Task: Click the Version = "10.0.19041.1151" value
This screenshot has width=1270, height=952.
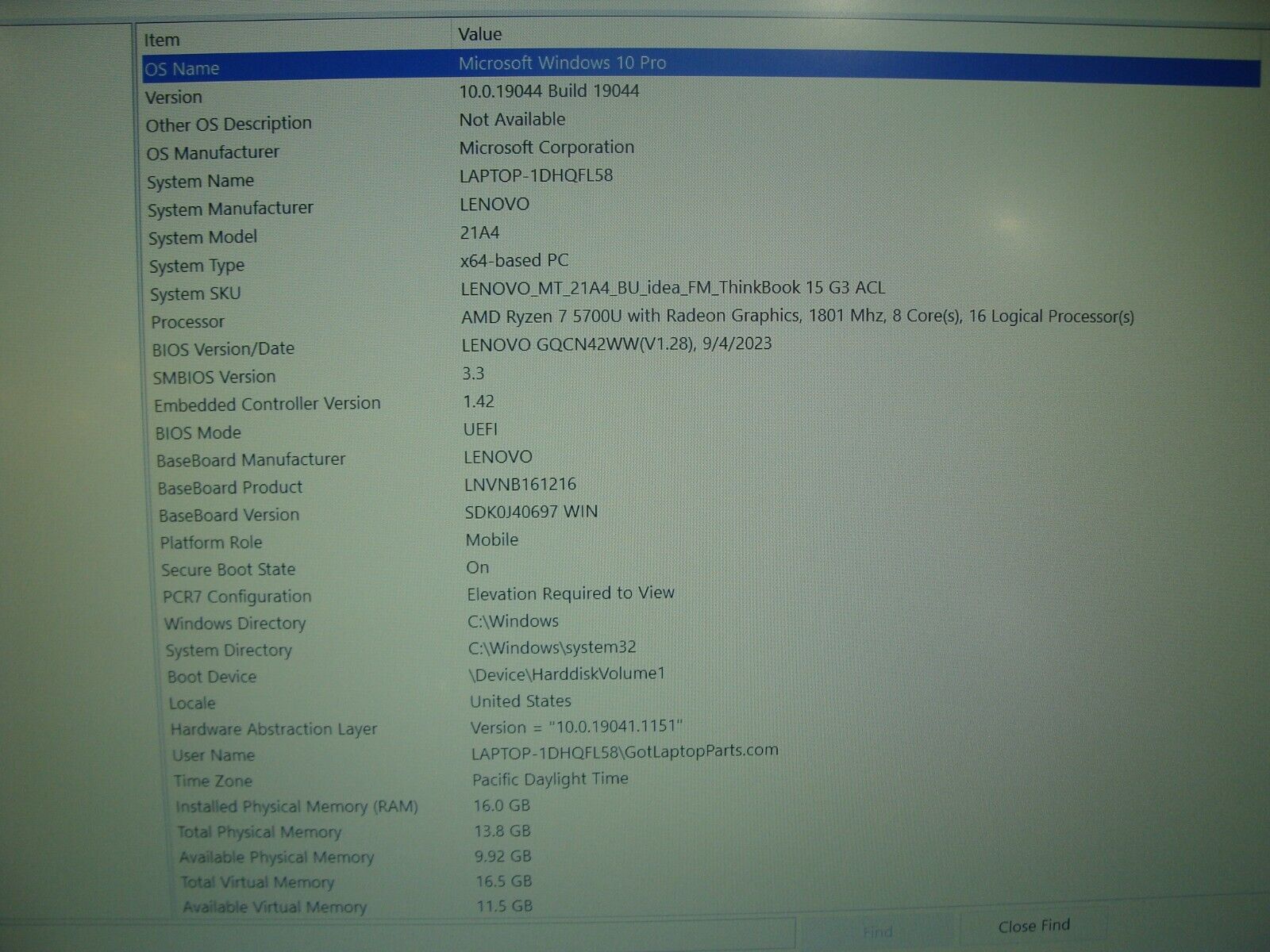Action: click(x=576, y=727)
